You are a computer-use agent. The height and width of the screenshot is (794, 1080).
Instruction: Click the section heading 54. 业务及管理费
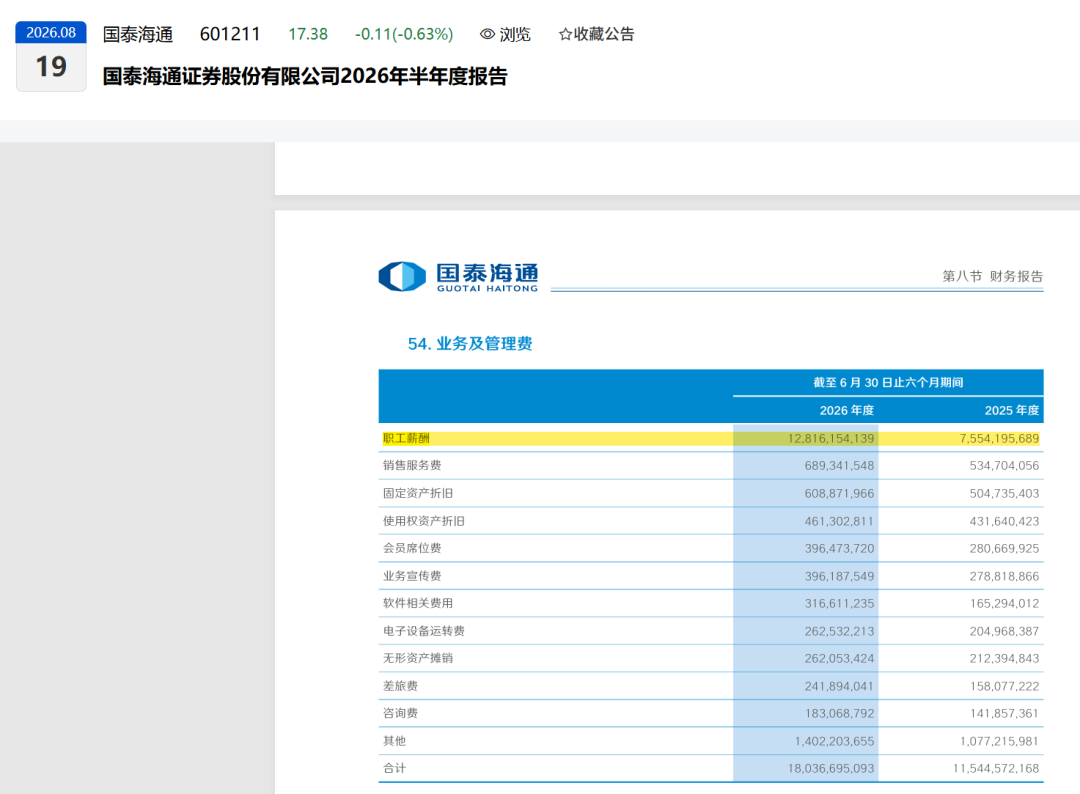[x=470, y=344]
